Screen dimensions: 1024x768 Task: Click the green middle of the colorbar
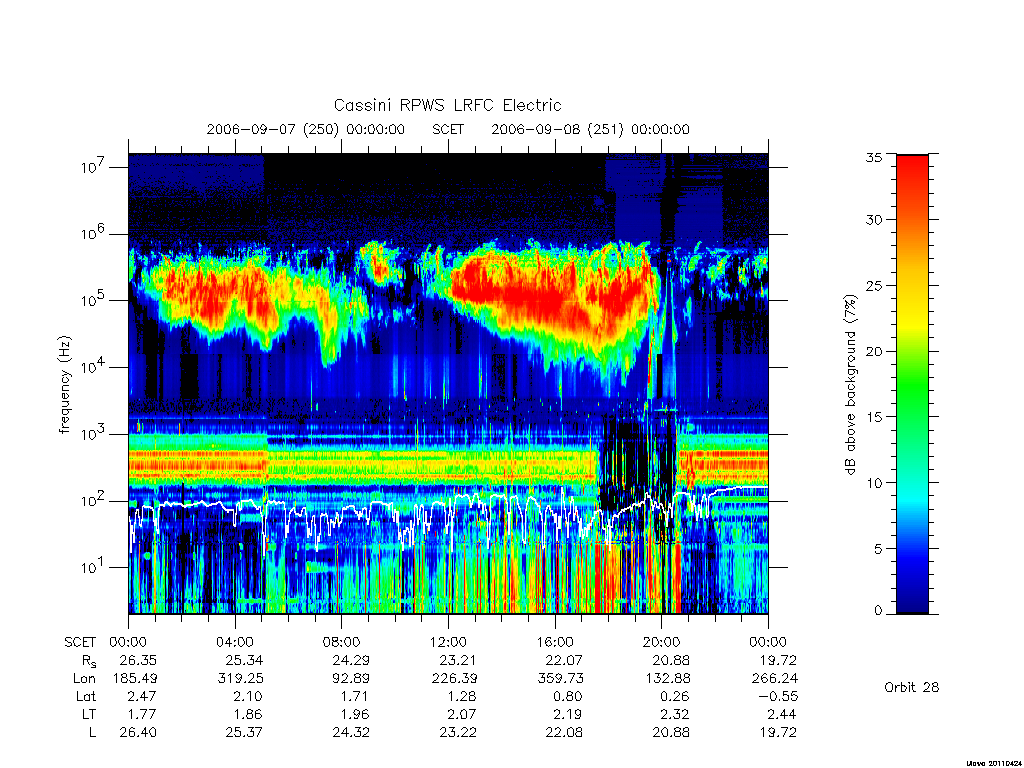tap(912, 385)
